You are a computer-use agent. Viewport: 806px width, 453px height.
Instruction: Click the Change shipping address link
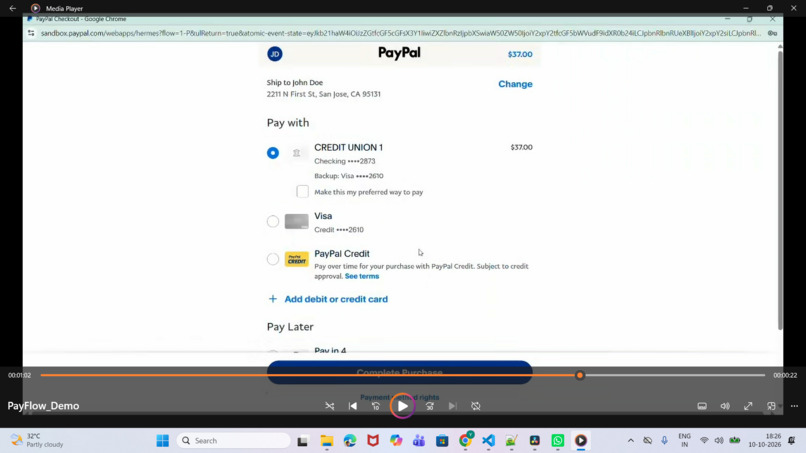click(x=515, y=84)
